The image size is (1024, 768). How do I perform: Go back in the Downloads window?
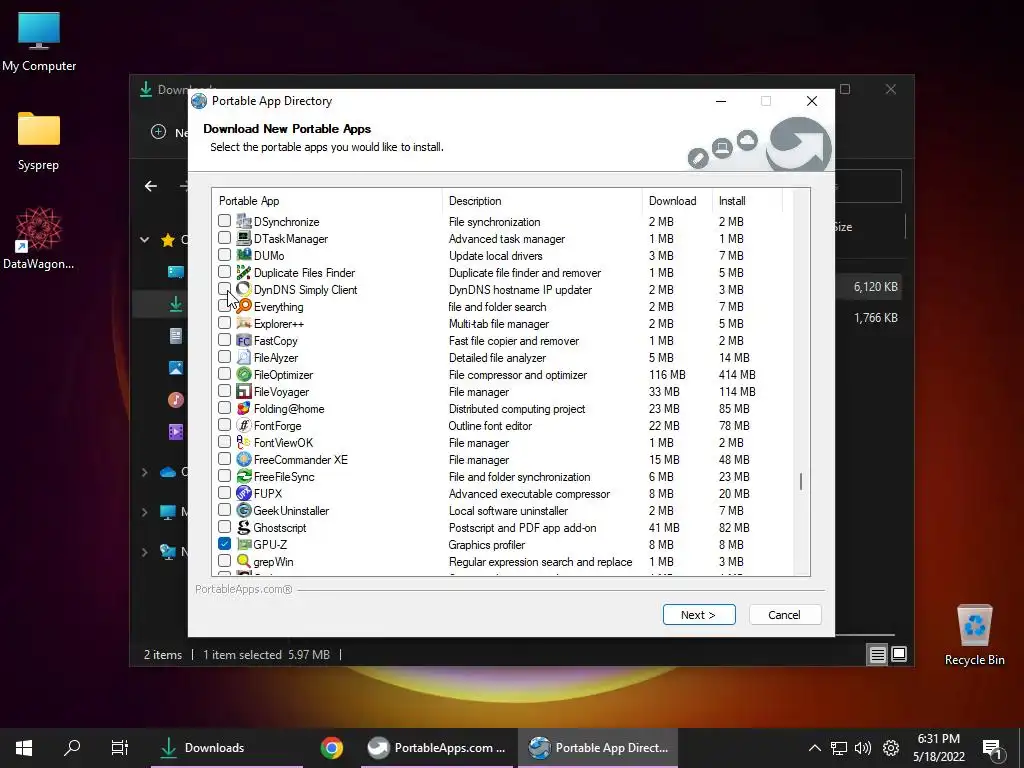[151, 186]
